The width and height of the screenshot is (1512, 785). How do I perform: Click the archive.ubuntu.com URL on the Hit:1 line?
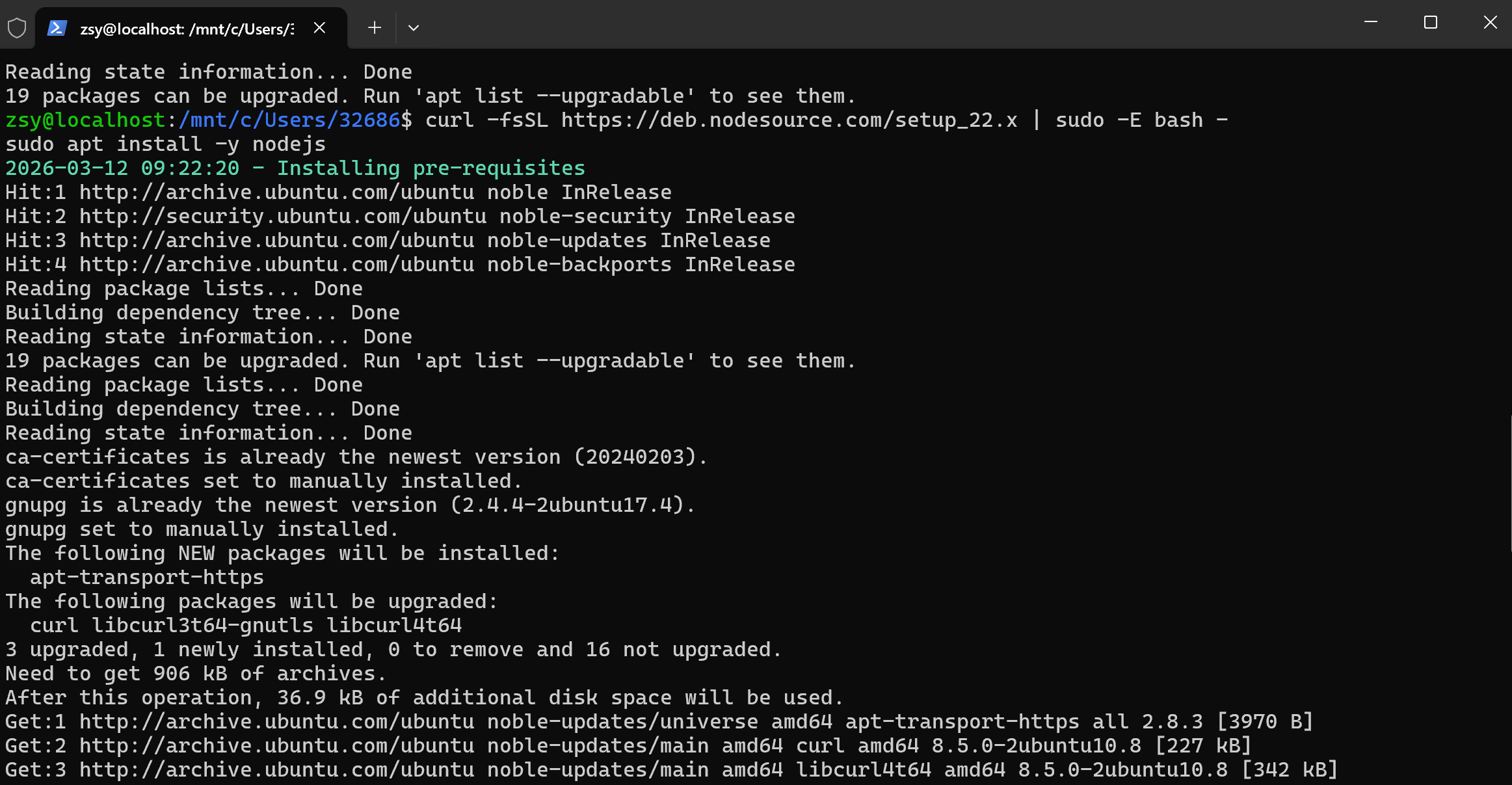276,193
